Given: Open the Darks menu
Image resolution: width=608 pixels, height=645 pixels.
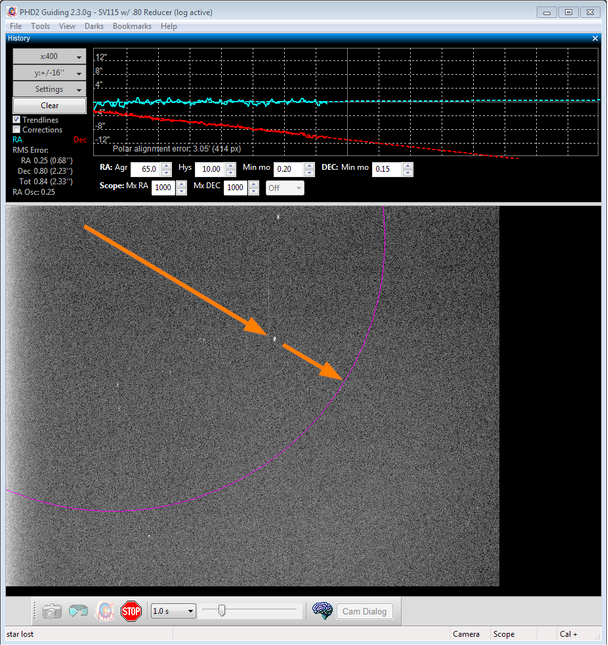Looking at the screenshot, I should click(x=94, y=26).
